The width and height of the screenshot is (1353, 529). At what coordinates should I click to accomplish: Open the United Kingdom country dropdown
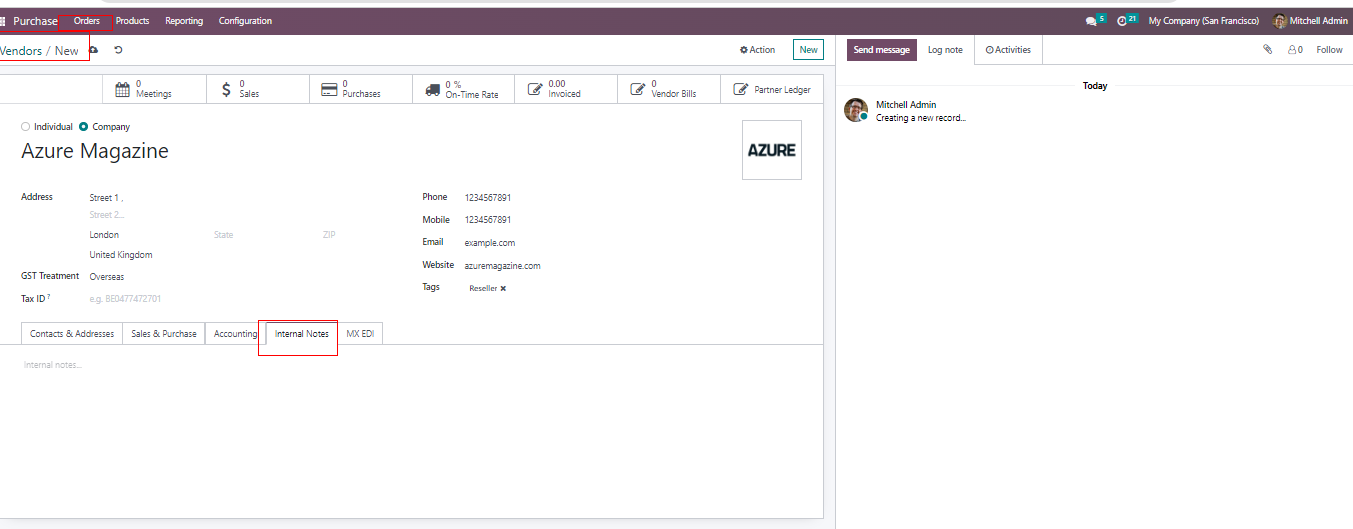click(150, 255)
